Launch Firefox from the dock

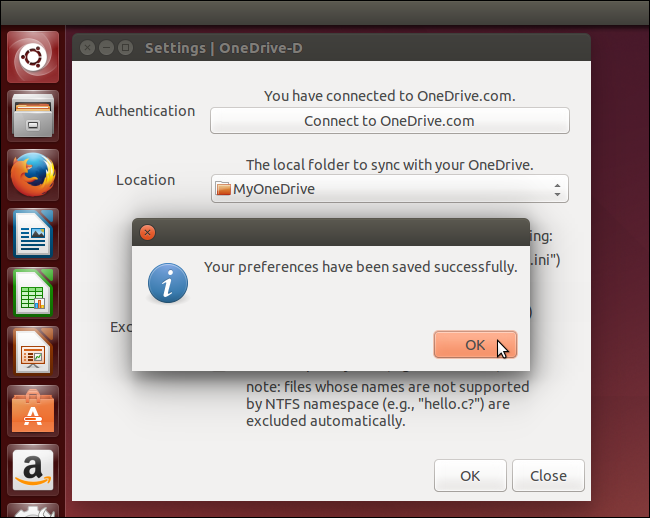point(33,175)
